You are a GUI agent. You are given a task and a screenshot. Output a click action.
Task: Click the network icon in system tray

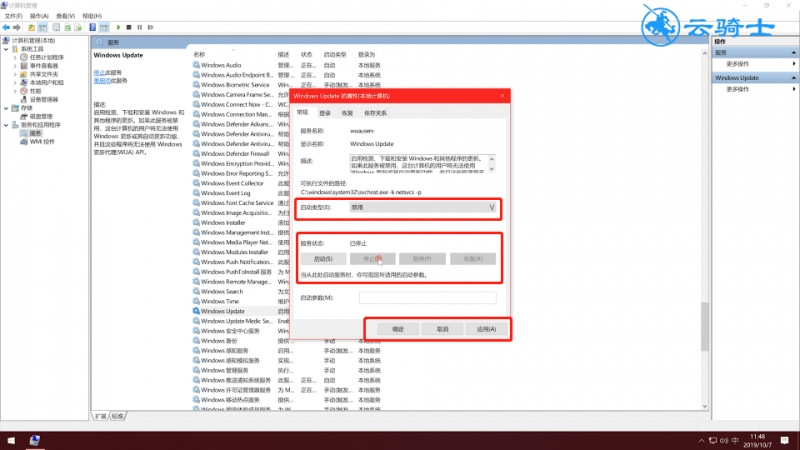tap(713, 440)
